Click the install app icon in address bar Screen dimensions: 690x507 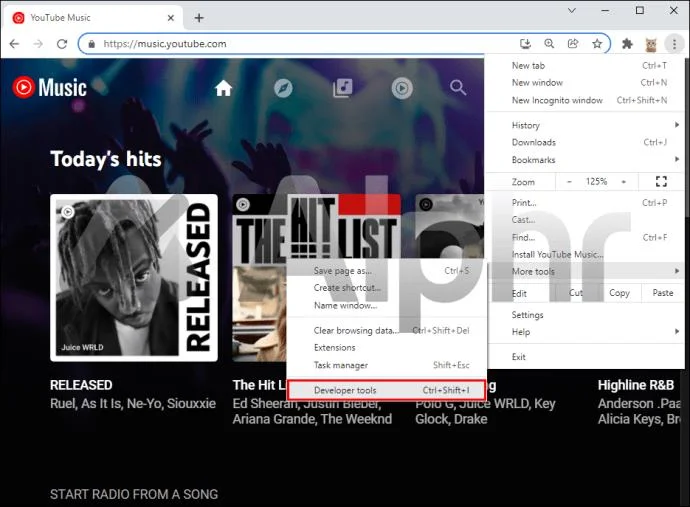[525, 44]
